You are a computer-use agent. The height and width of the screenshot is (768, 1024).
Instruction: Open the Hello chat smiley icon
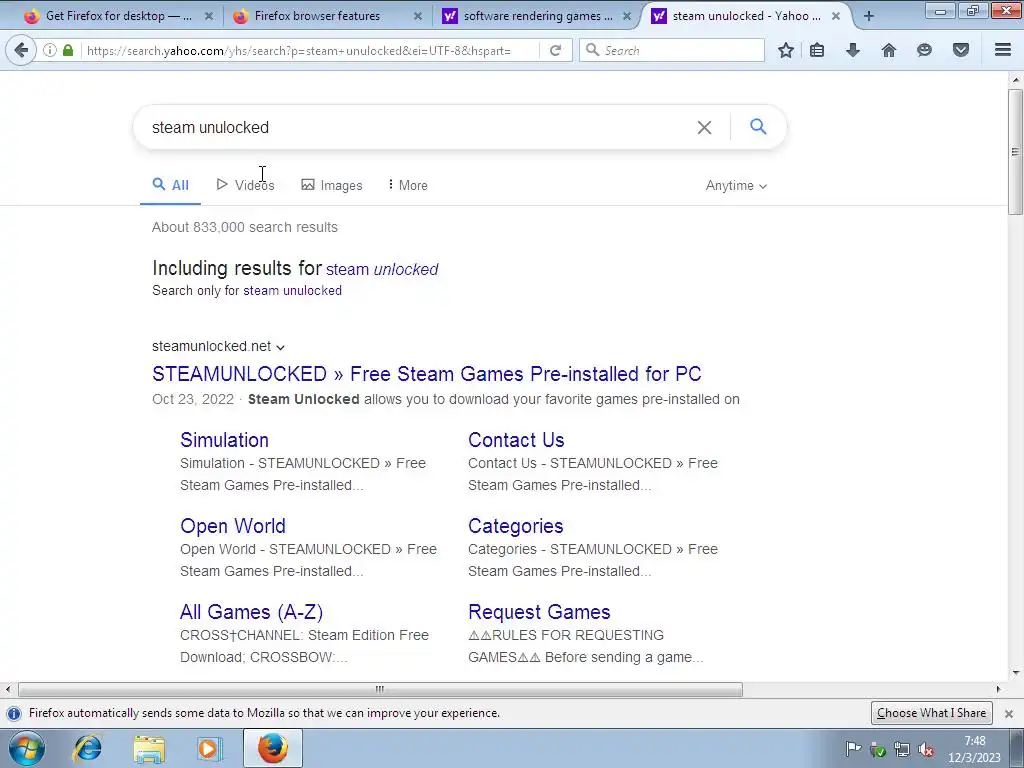924,50
